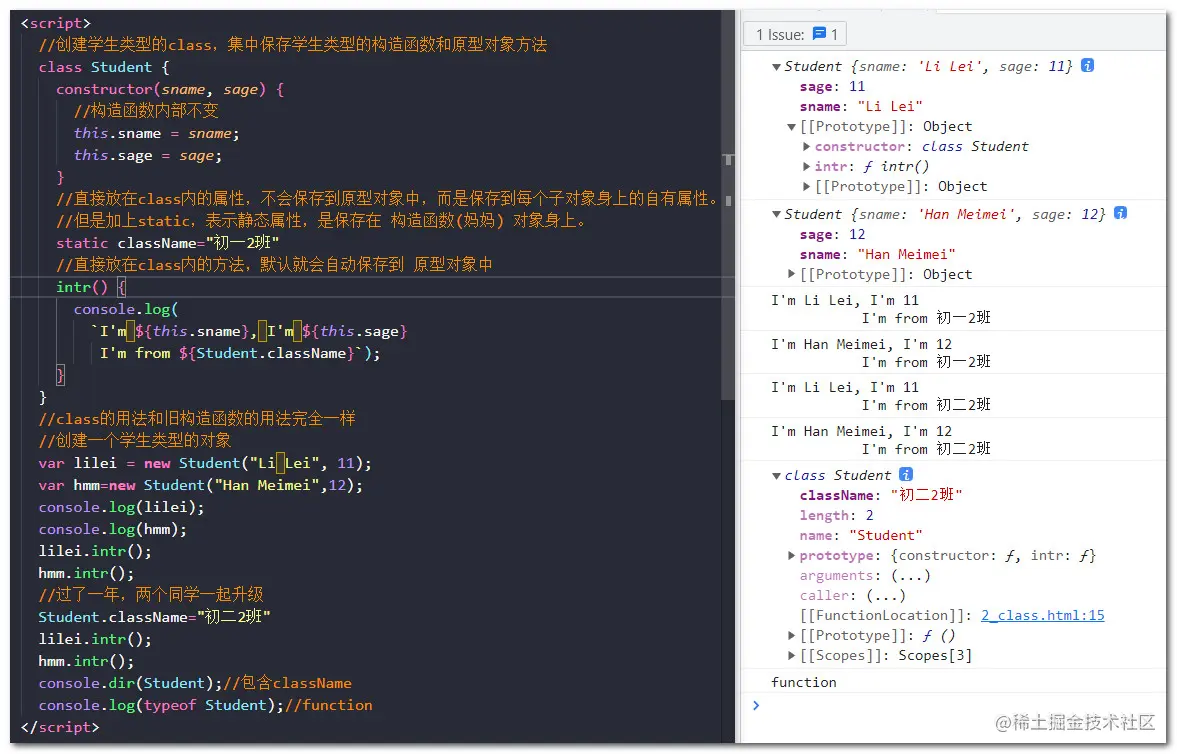The width and height of the screenshot is (1177, 754).
Task: Click the console.log(hmm) code line
Action: (x=113, y=529)
